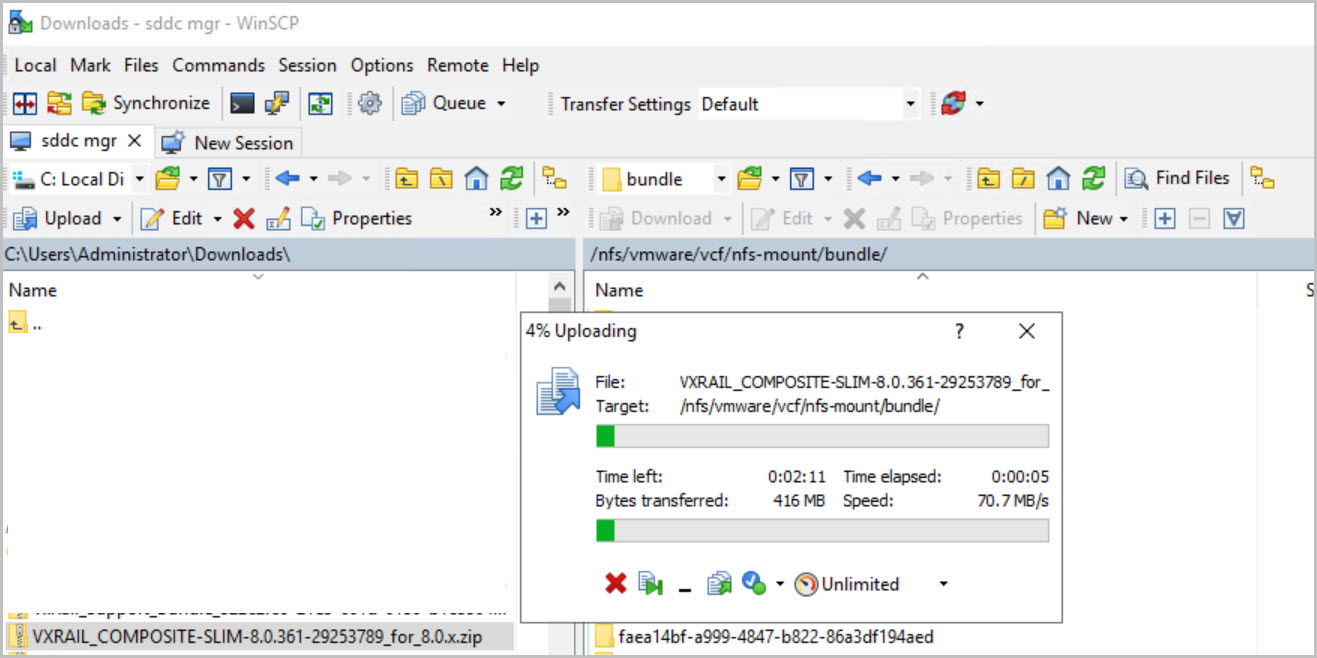The height and width of the screenshot is (658, 1317).
Task: Click the Once Finished action icon
Action: tap(754, 583)
